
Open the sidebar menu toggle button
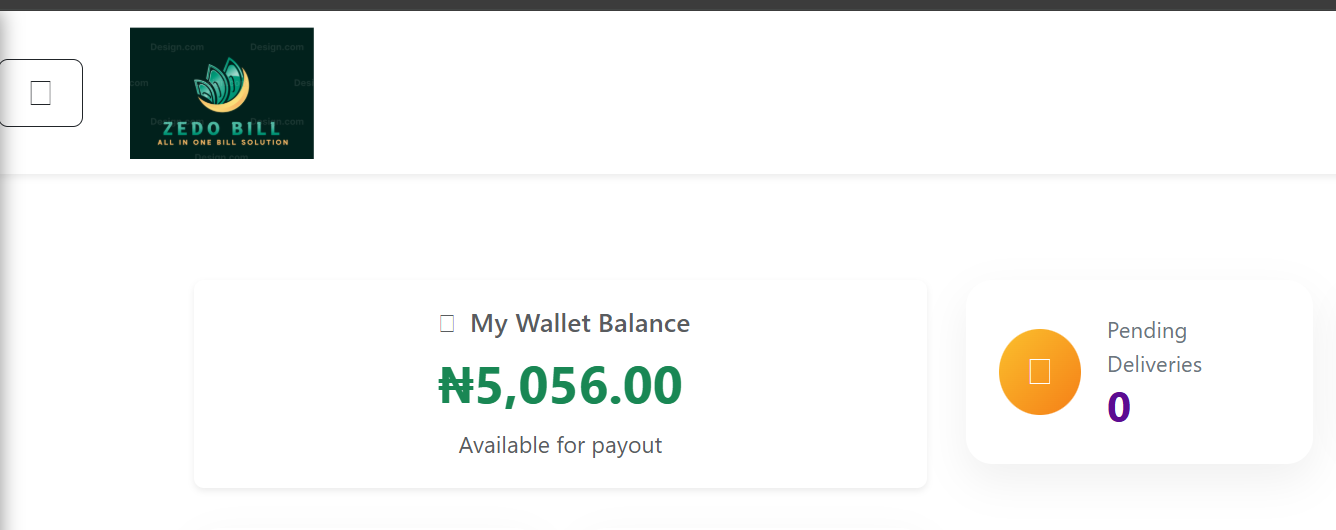(40, 93)
